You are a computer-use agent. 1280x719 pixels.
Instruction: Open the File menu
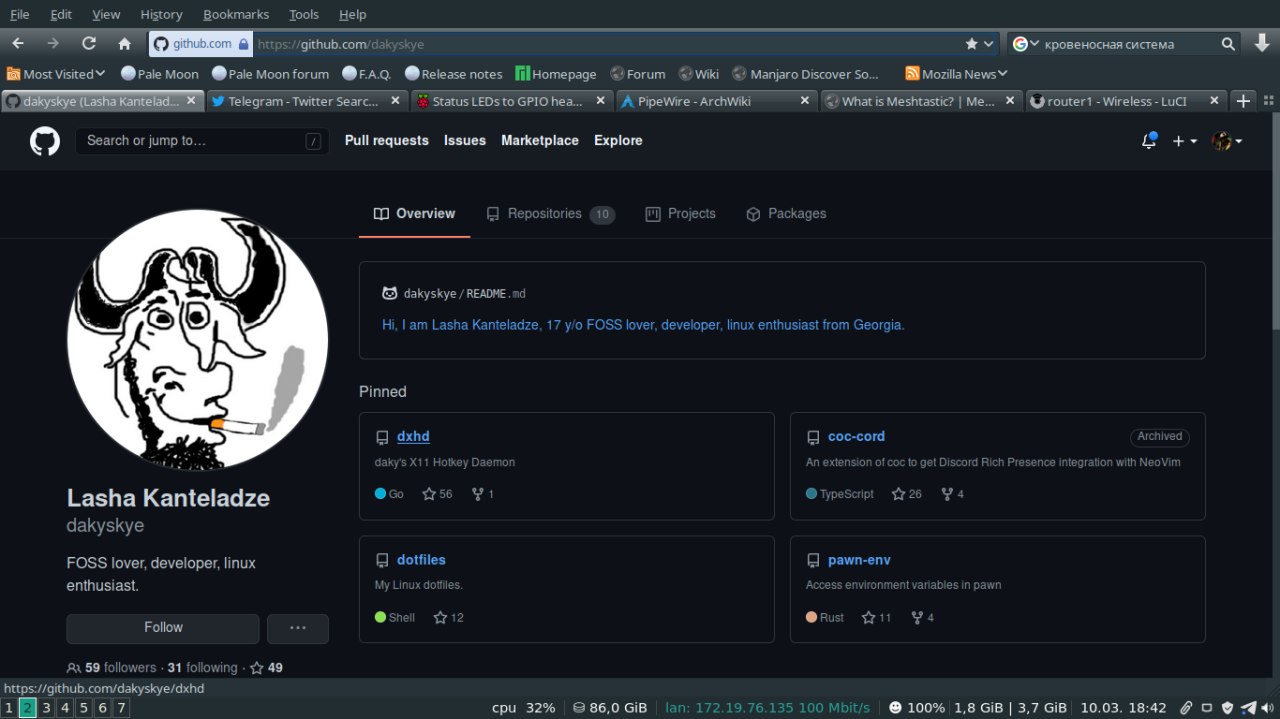(x=19, y=14)
